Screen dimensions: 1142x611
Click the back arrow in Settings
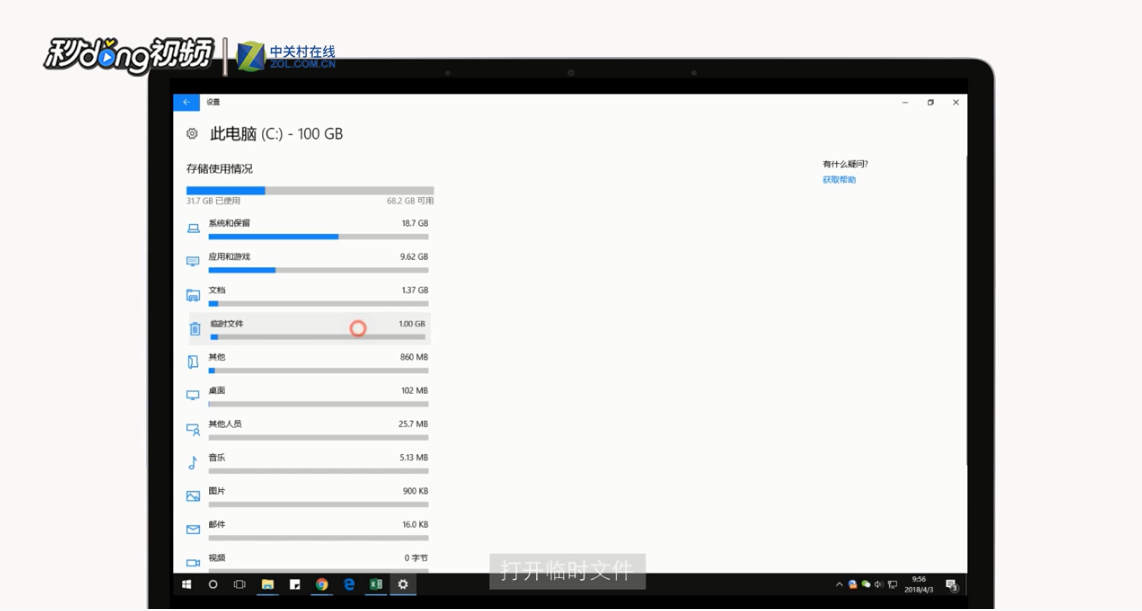[186, 102]
